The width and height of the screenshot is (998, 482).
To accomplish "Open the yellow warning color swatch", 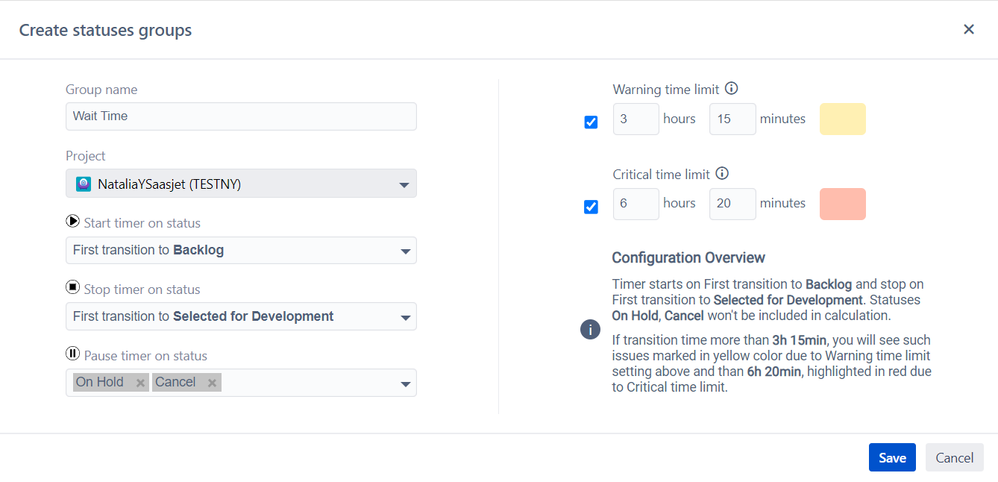I will point(842,119).
